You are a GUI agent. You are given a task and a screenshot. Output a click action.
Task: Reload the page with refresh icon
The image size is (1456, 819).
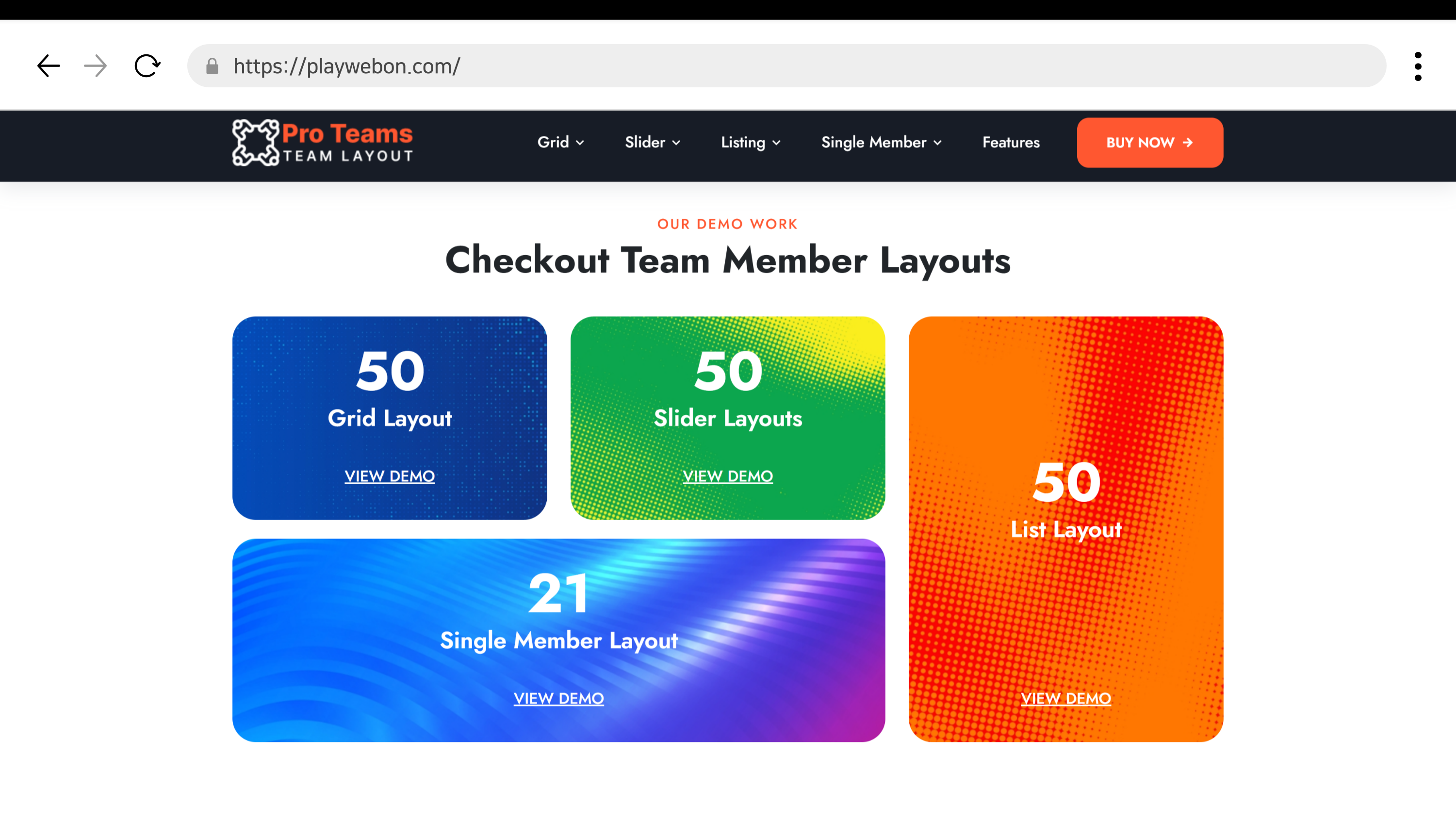tap(147, 66)
